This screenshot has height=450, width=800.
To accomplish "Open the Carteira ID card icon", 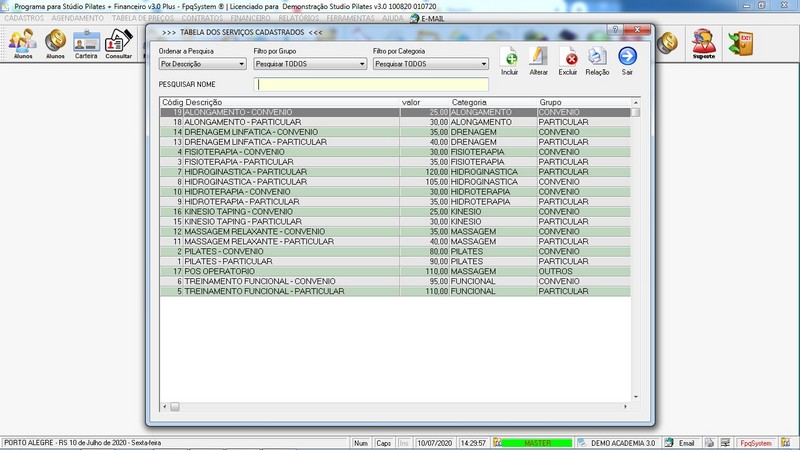I will tap(86, 43).
